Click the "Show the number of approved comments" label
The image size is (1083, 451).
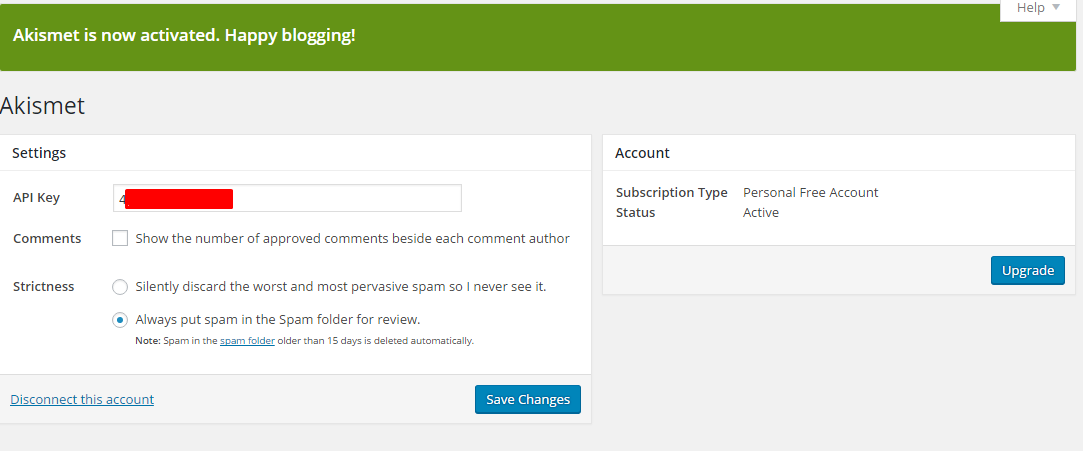pos(352,239)
